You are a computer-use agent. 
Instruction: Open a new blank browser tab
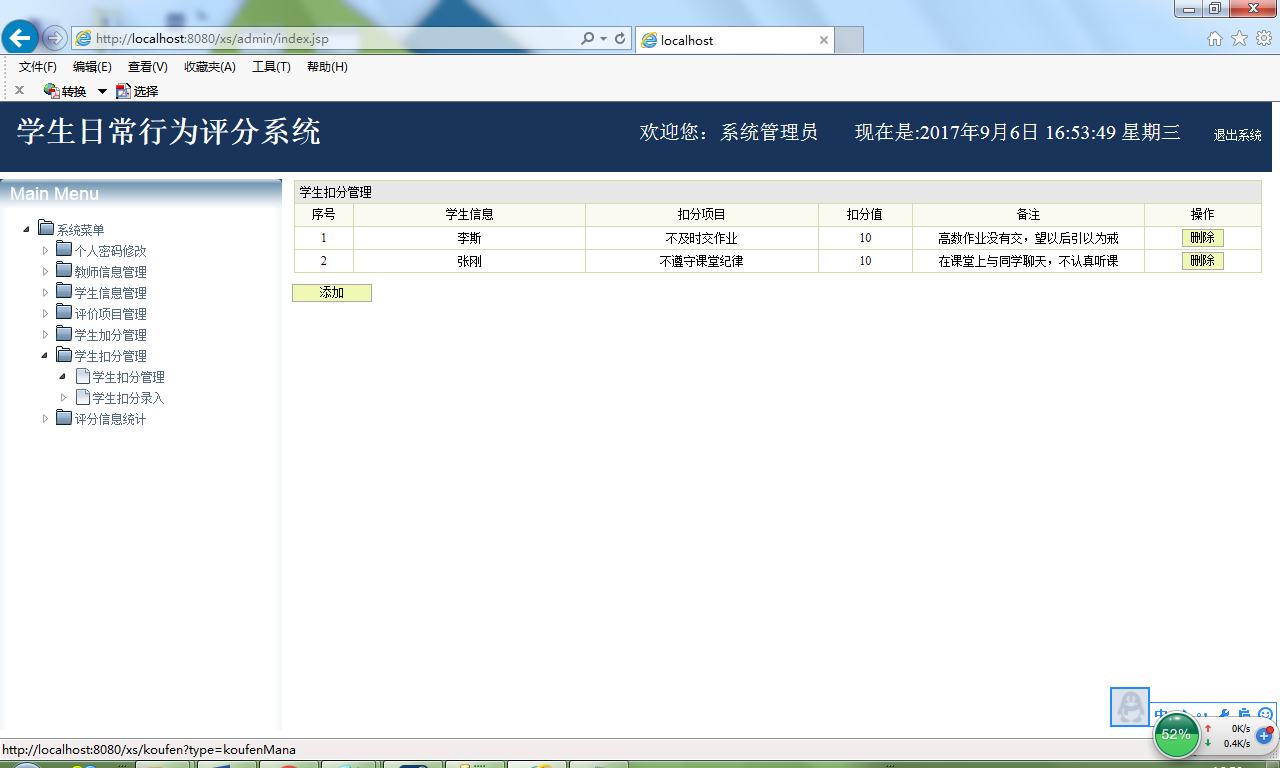[x=848, y=40]
